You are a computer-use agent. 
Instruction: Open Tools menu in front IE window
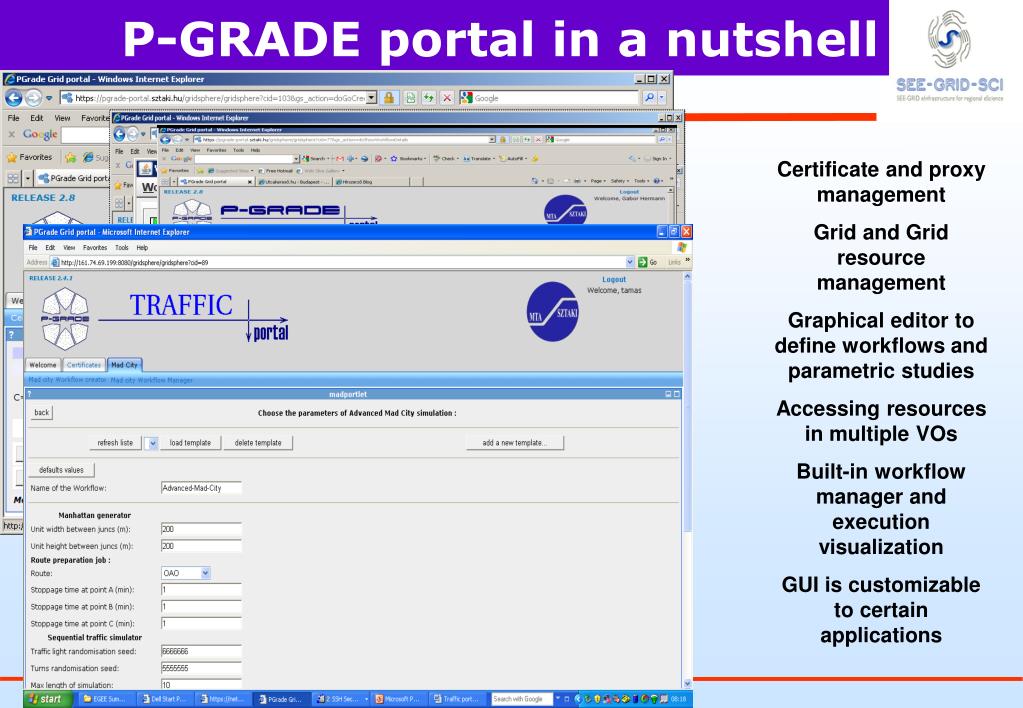pyautogui.click(x=122, y=248)
